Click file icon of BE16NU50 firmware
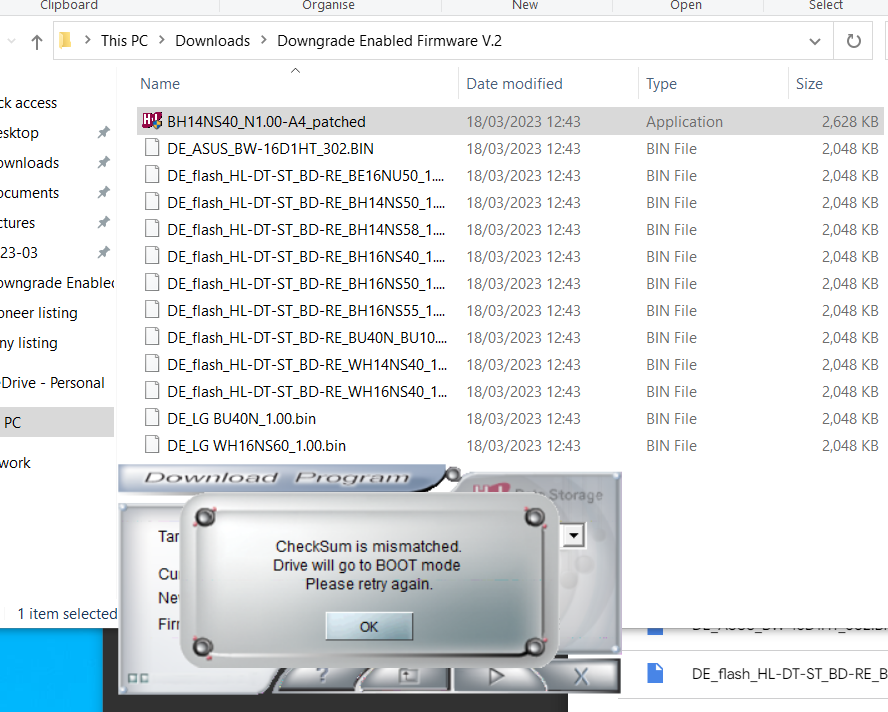Image resolution: width=888 pixels, height=712 pixels. point(152,175)
